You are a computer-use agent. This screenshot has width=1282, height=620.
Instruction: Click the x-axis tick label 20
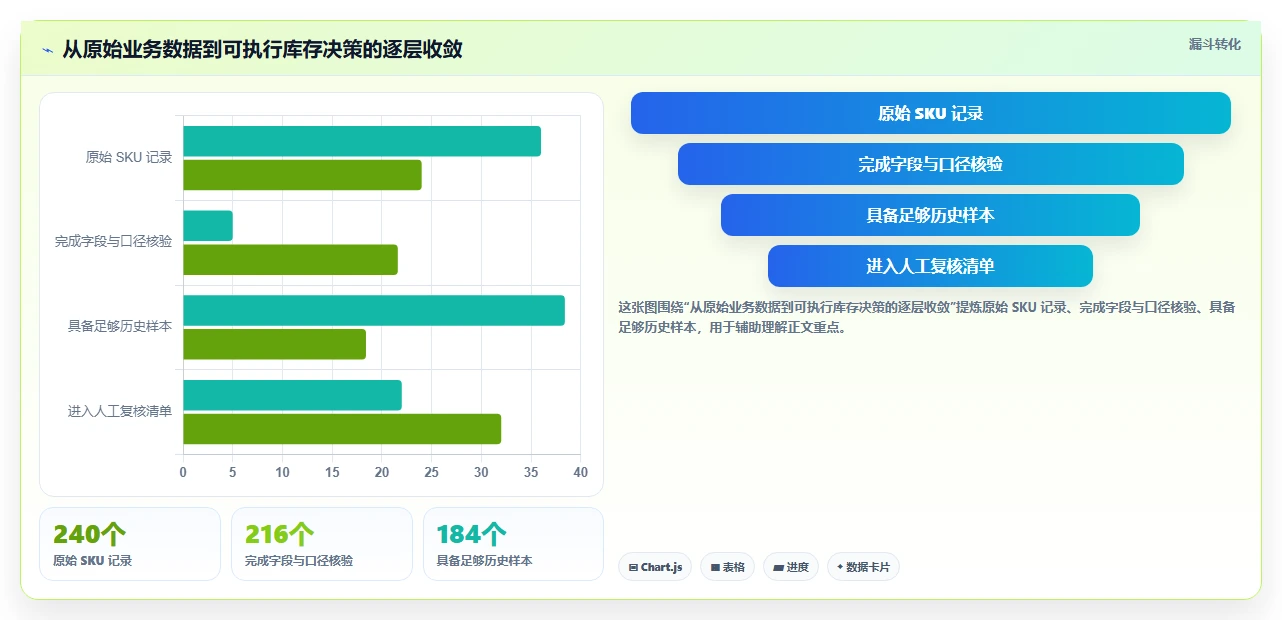click(382, 472)
